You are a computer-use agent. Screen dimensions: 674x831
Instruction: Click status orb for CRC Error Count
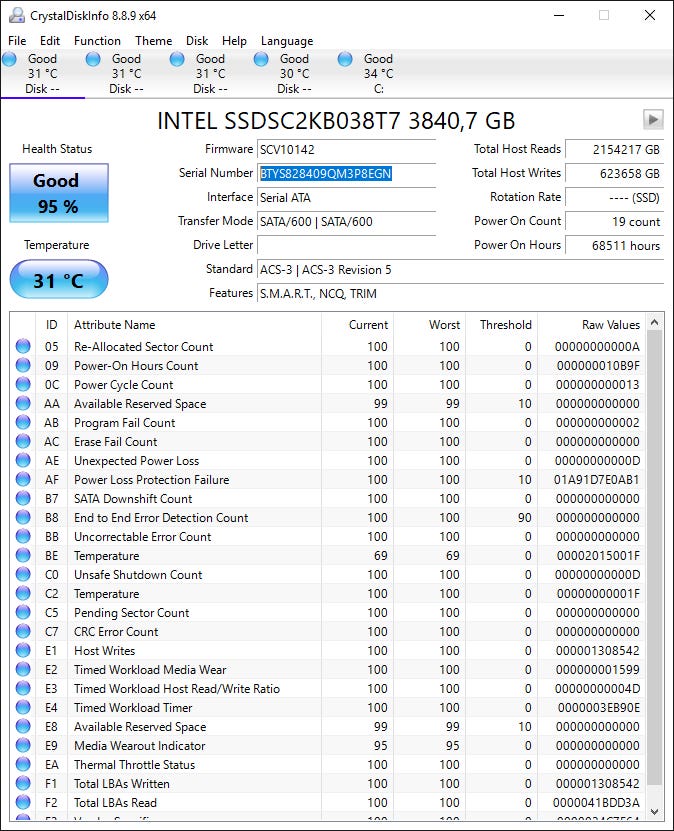(x=23, y=631)
